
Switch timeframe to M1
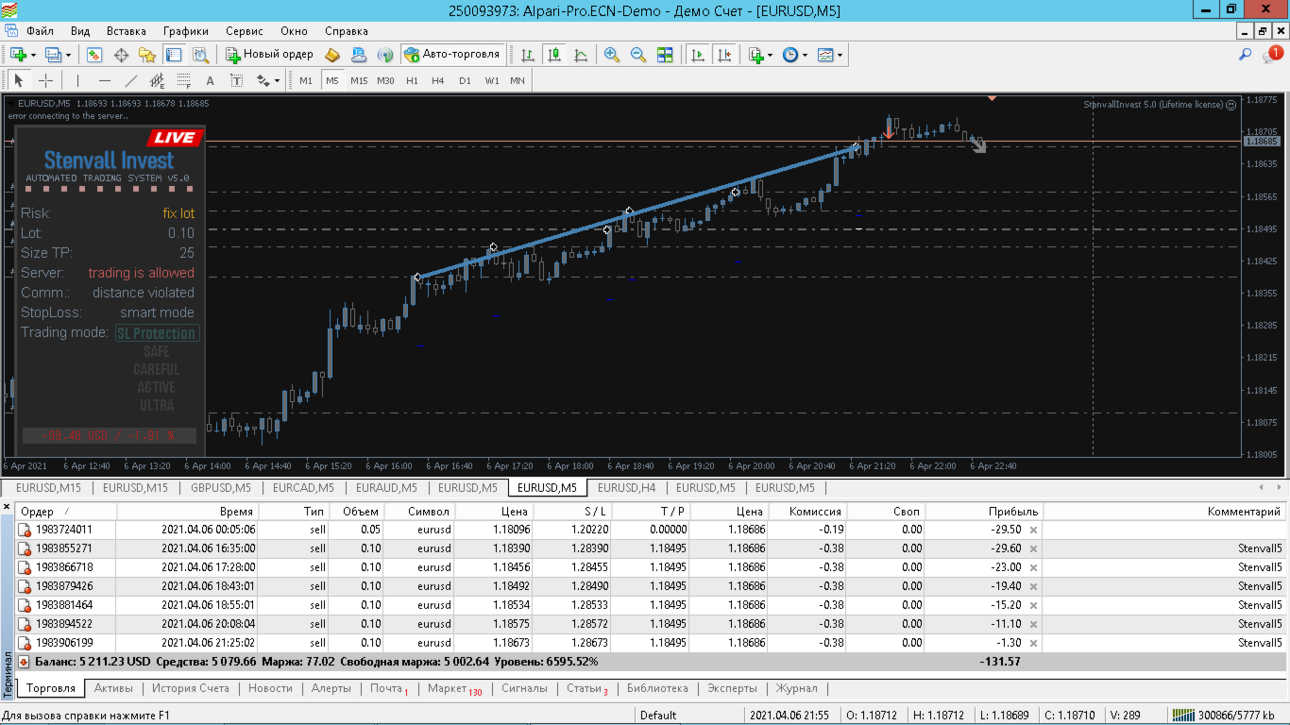[x=306, y=80]
